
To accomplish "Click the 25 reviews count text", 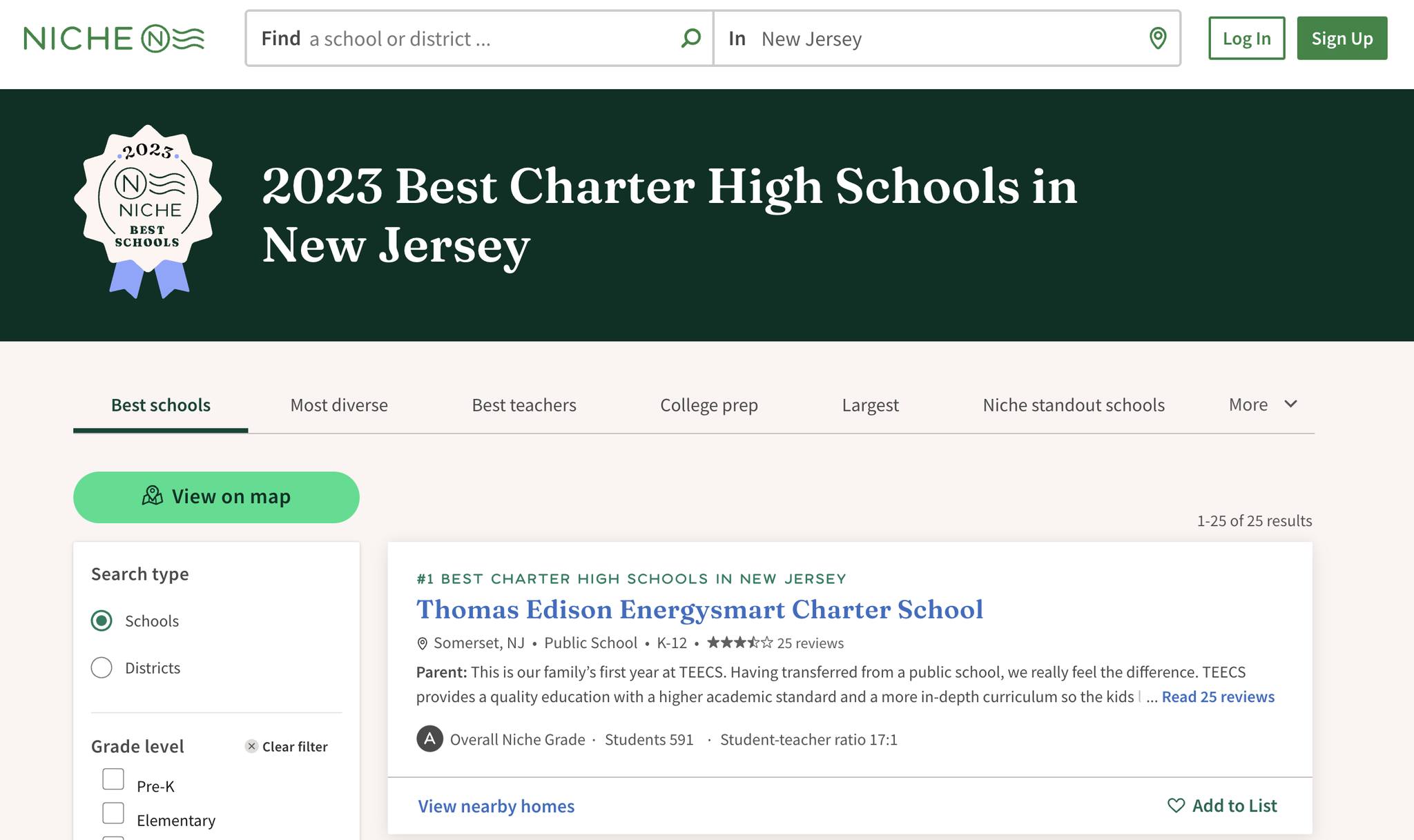I will click(x=810, y=643).
